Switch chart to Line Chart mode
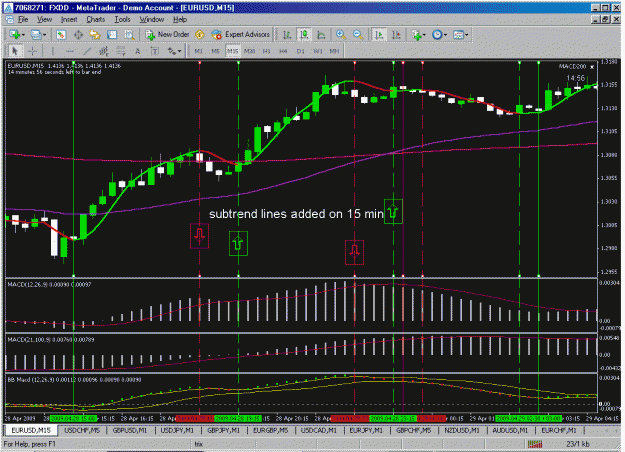 pyautogui.click(x=321, y=35)
